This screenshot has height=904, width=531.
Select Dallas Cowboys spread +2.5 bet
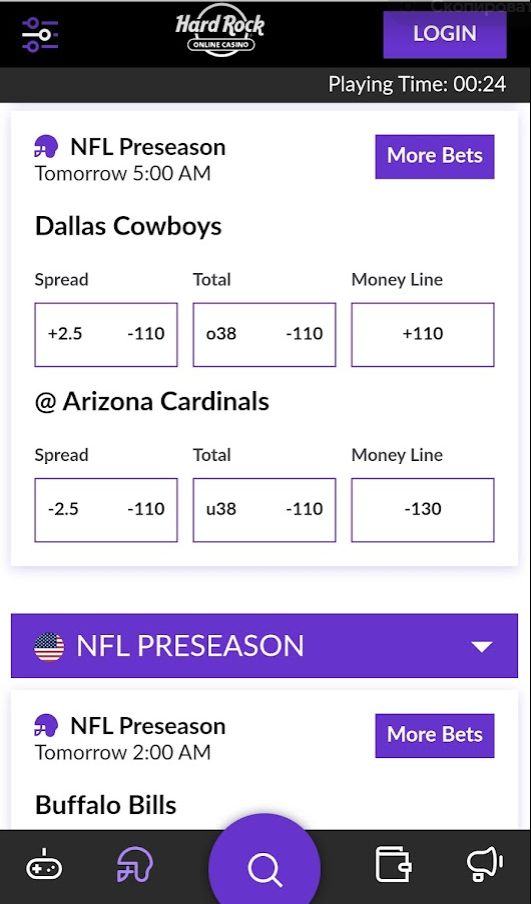pos(106,334)
